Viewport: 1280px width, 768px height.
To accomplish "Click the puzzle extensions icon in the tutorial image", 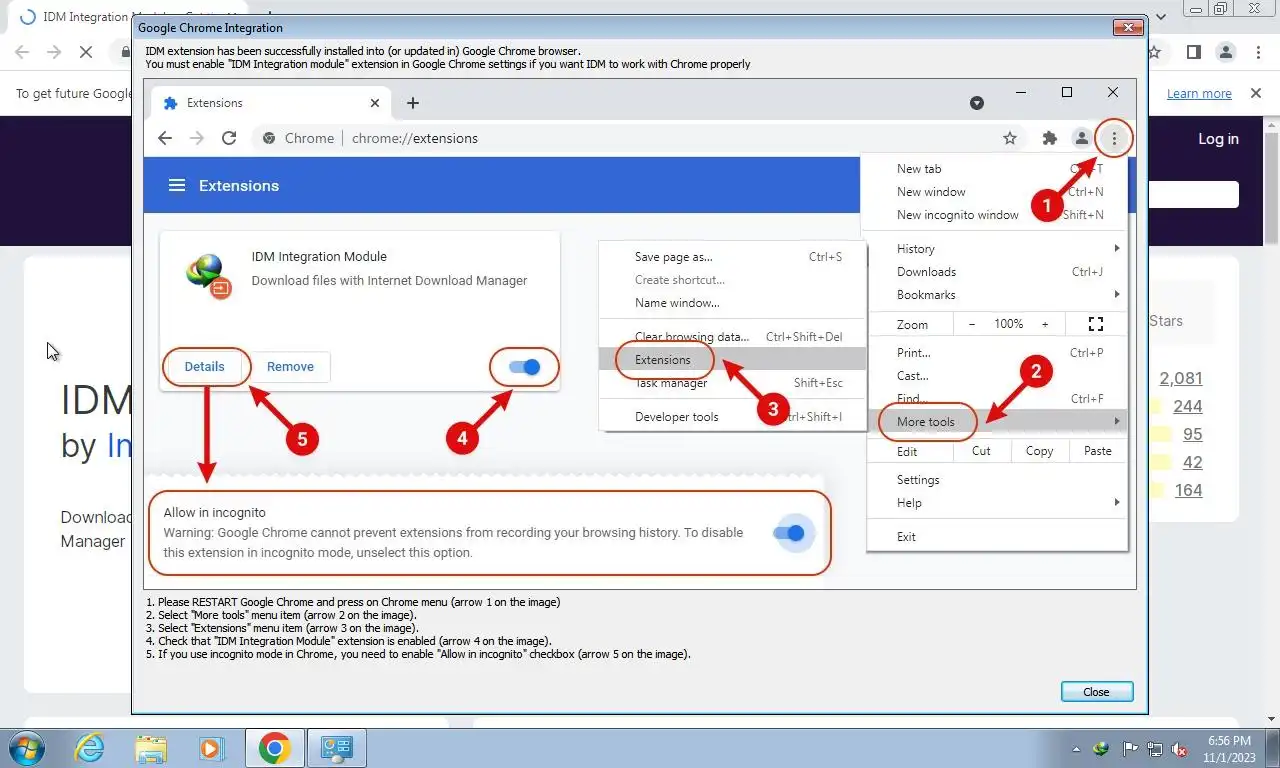I will [1049, 138].
